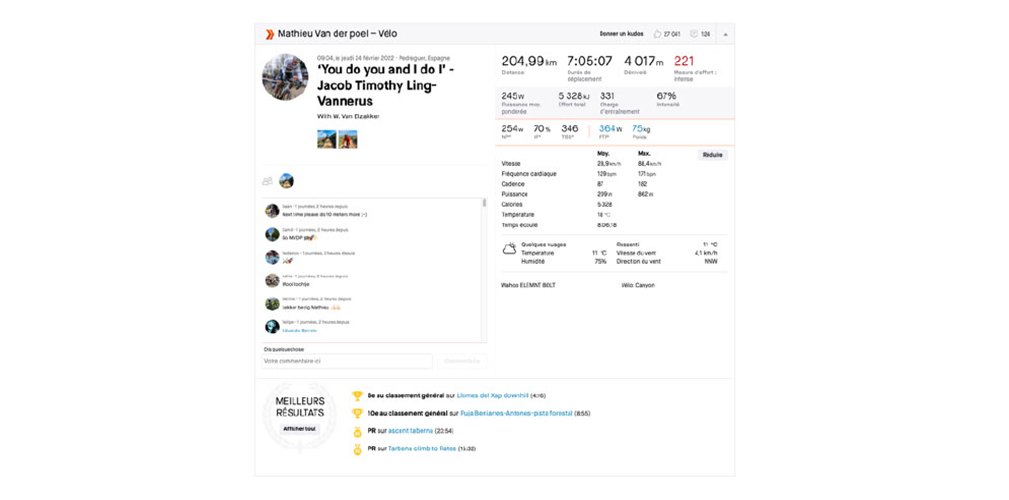Screen dimensions: 1009x500
Task: Click the Donner un kudos button
Action: pos(619,34)
